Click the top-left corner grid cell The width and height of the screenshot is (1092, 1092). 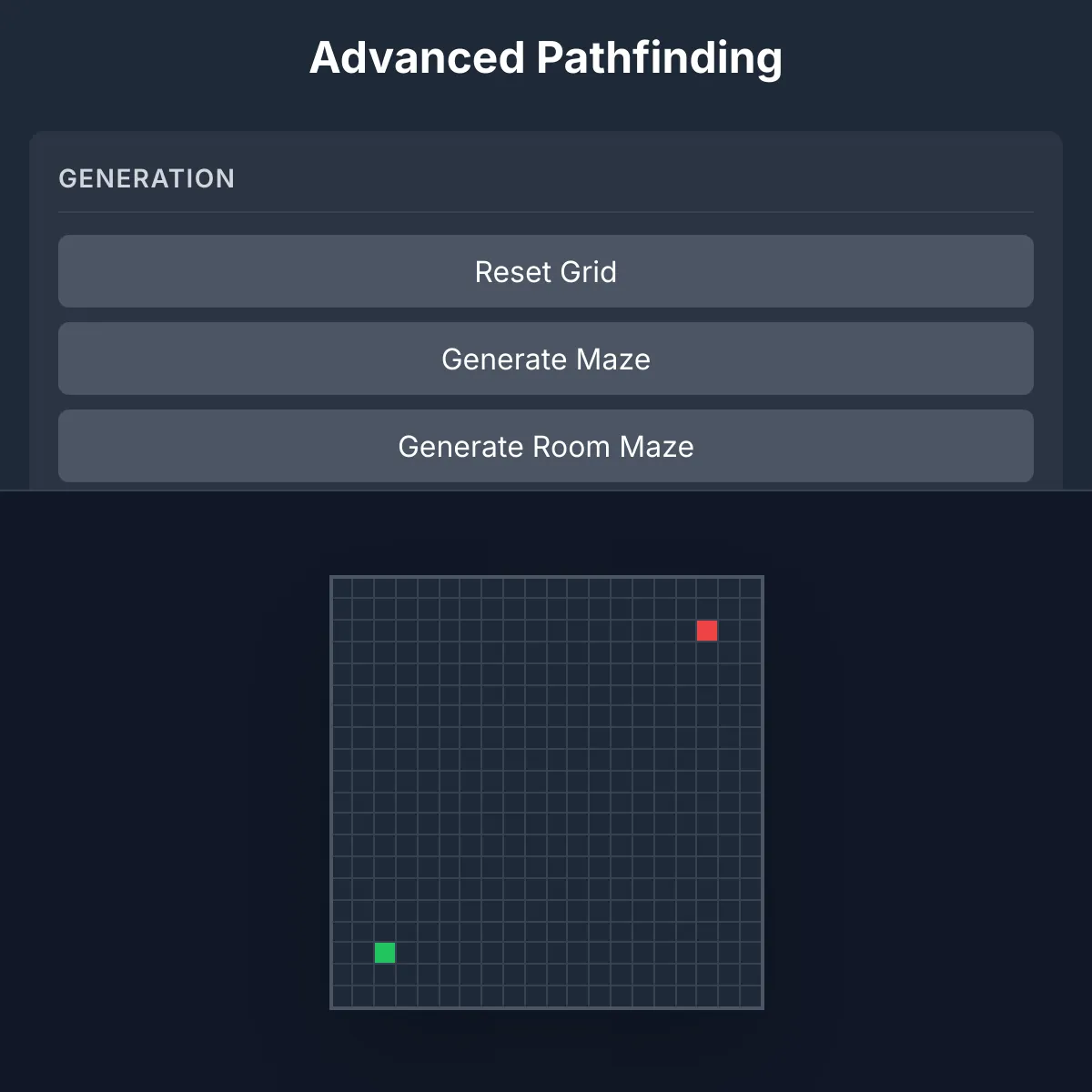(342, 588)
